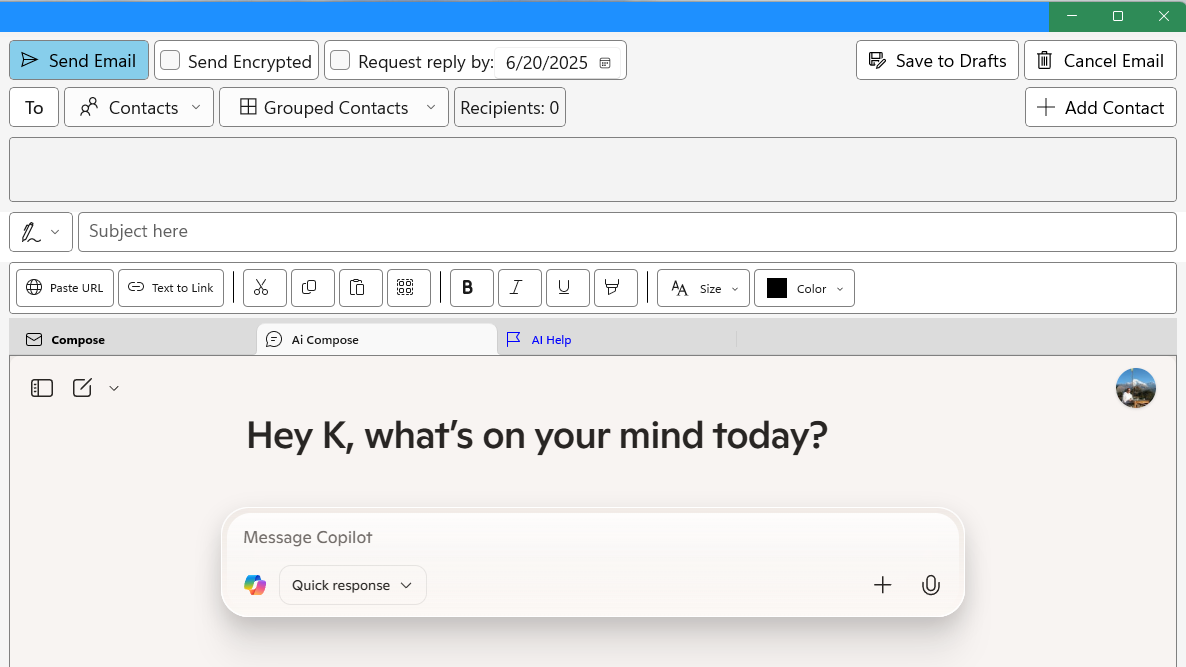
Task: Open the Quick response mode dropdown
Action: [352, 586]
